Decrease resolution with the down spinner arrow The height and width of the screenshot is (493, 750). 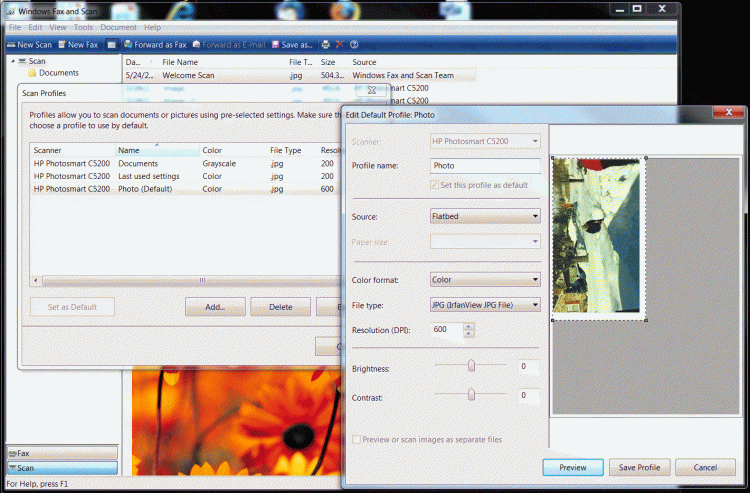click(469, 334)
